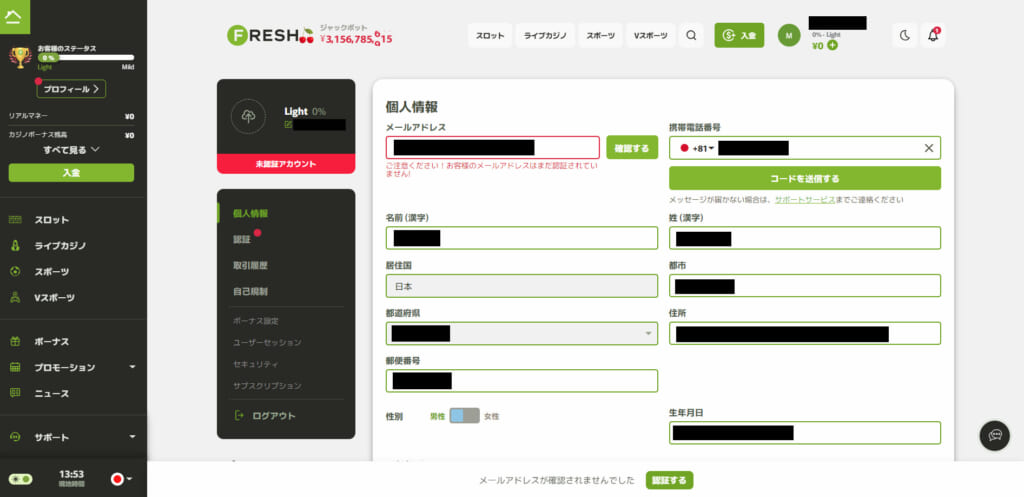This screenshot has width=1024, height=497.
Task: Click the upload avatar cloud icon
Action: pyautogui.click(x=248, y=117)
